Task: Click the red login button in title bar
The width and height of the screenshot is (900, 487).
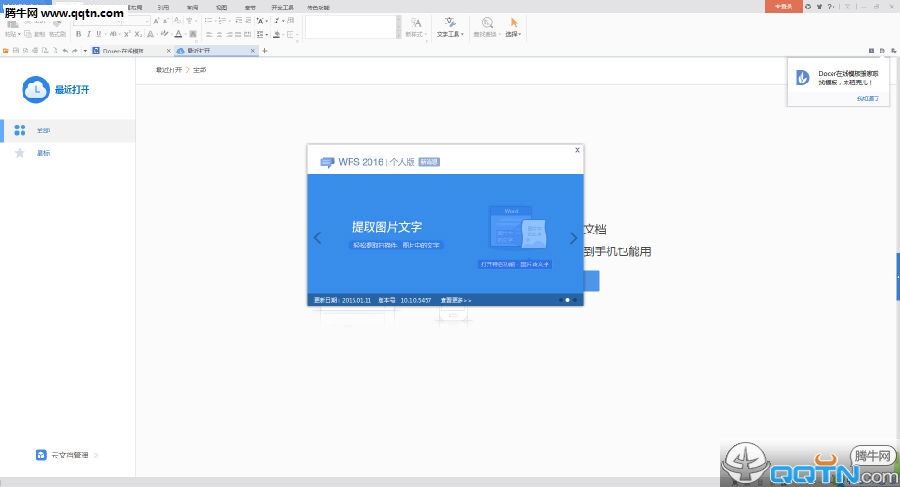Action: coord(784,6)
